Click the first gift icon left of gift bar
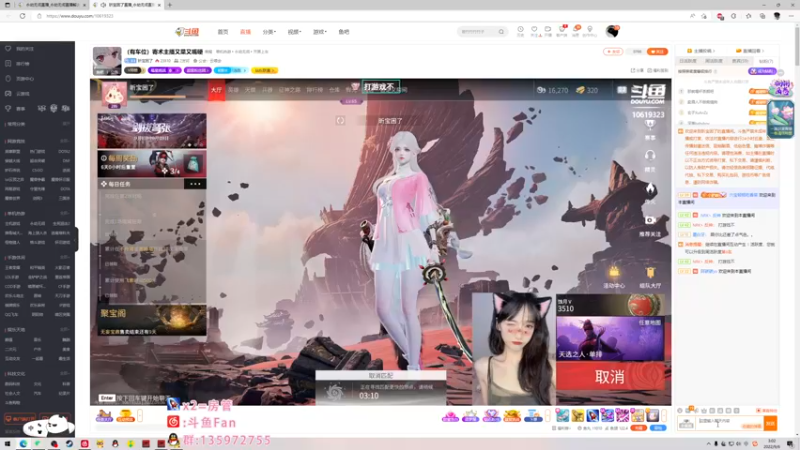The width and height of the screenshot is (800, 450). [104, 415]
